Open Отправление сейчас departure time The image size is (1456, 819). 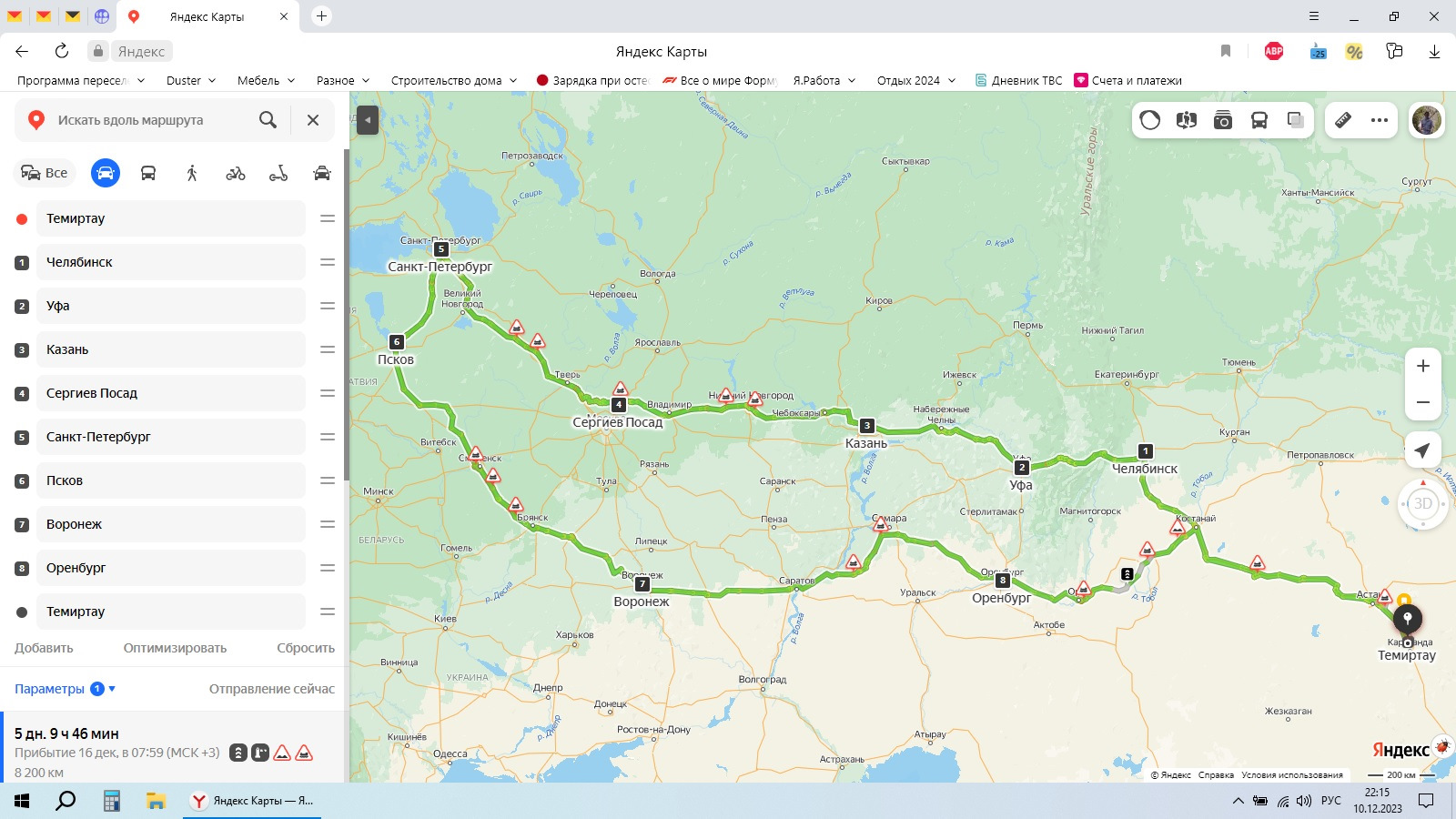(x=272, y=689)
